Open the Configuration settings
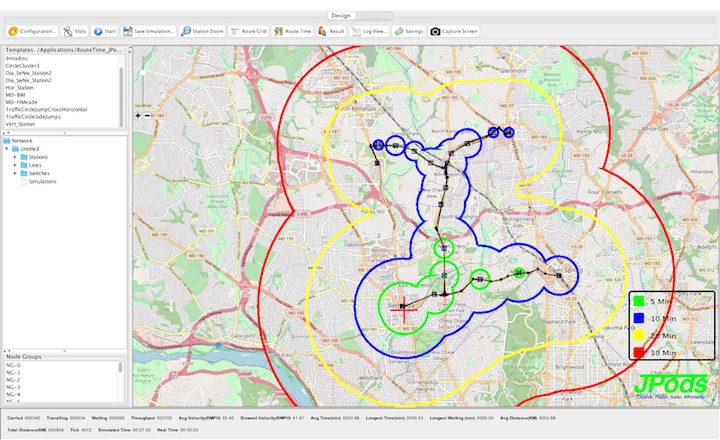Screen dimensions: 720x440 [31, 31]
